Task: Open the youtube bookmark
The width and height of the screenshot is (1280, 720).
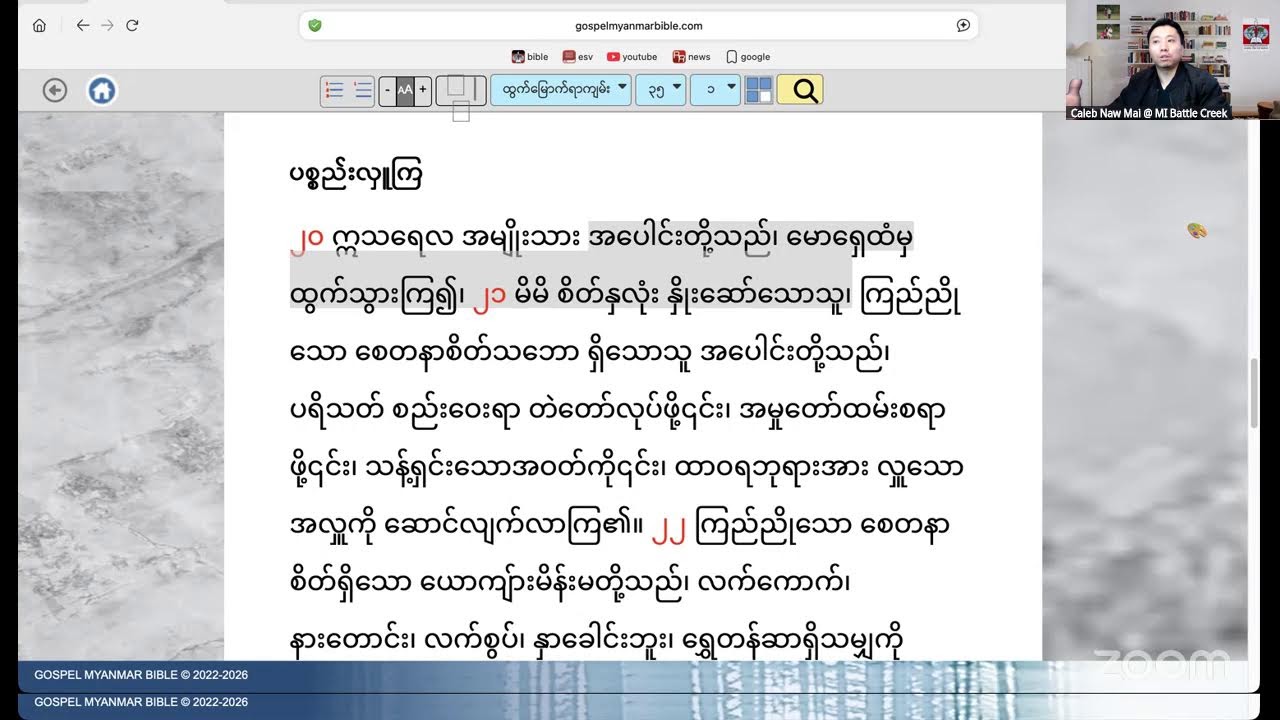Action: click(632, 57)
